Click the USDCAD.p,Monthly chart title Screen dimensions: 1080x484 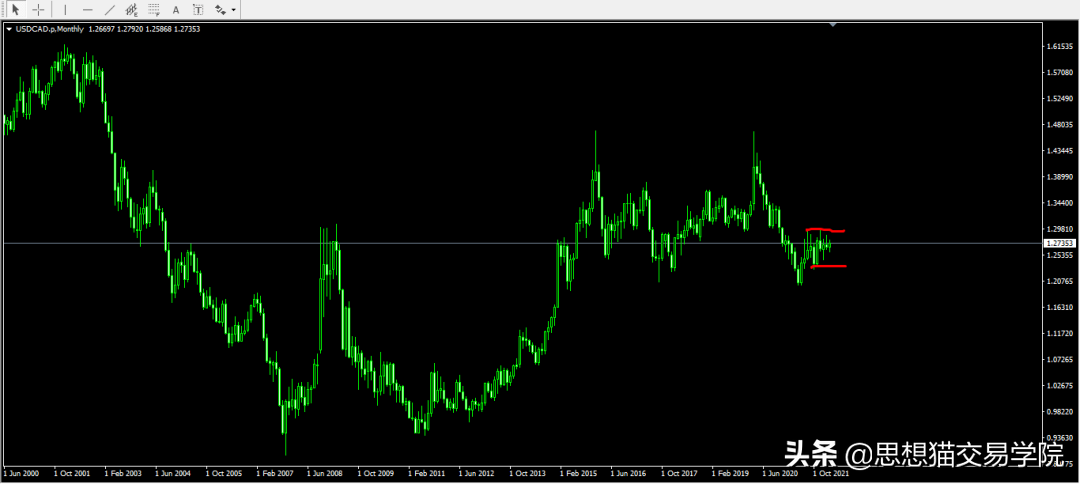[x=50, y=30]
